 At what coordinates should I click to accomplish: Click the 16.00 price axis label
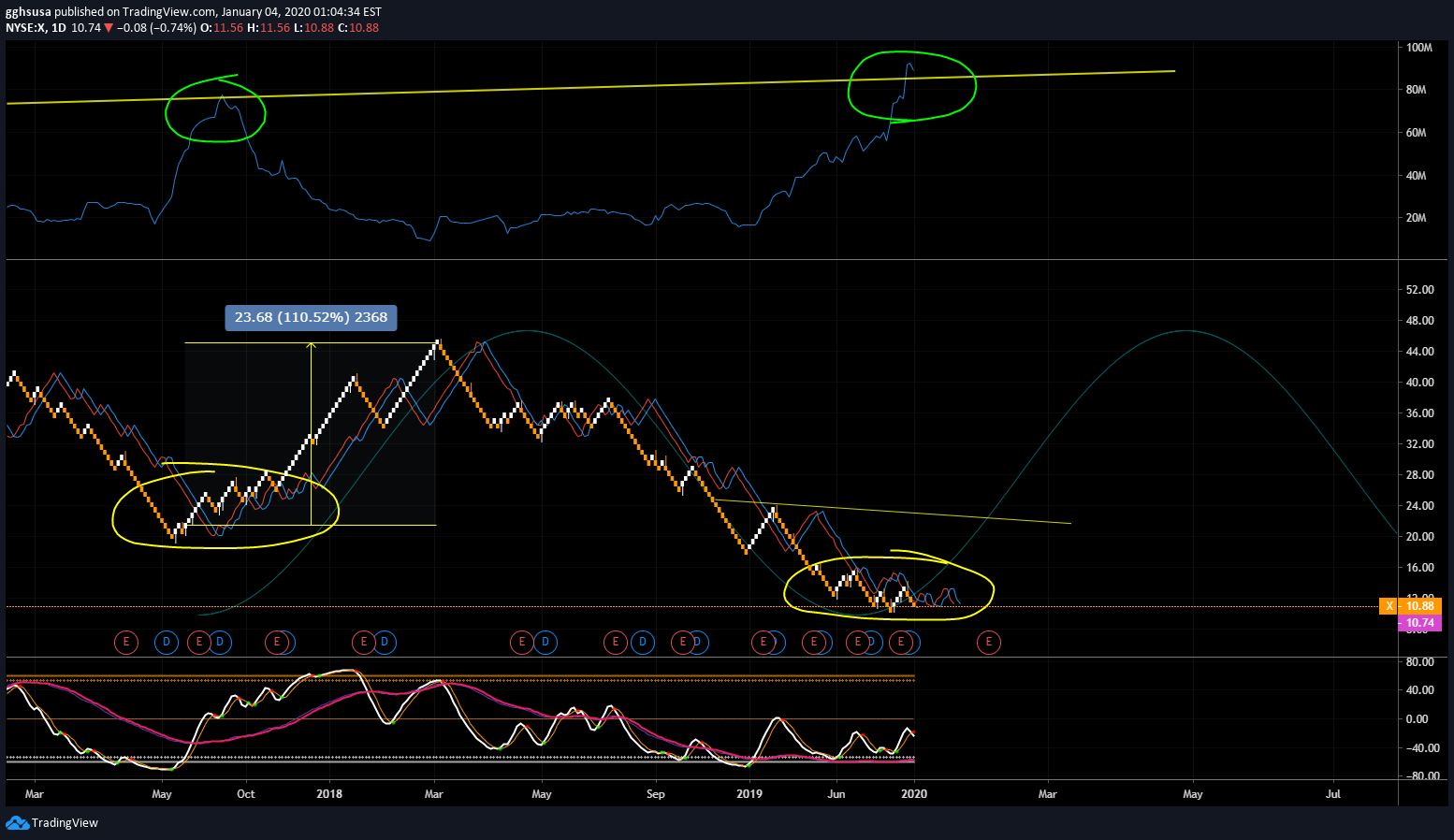click(1419, 568)
